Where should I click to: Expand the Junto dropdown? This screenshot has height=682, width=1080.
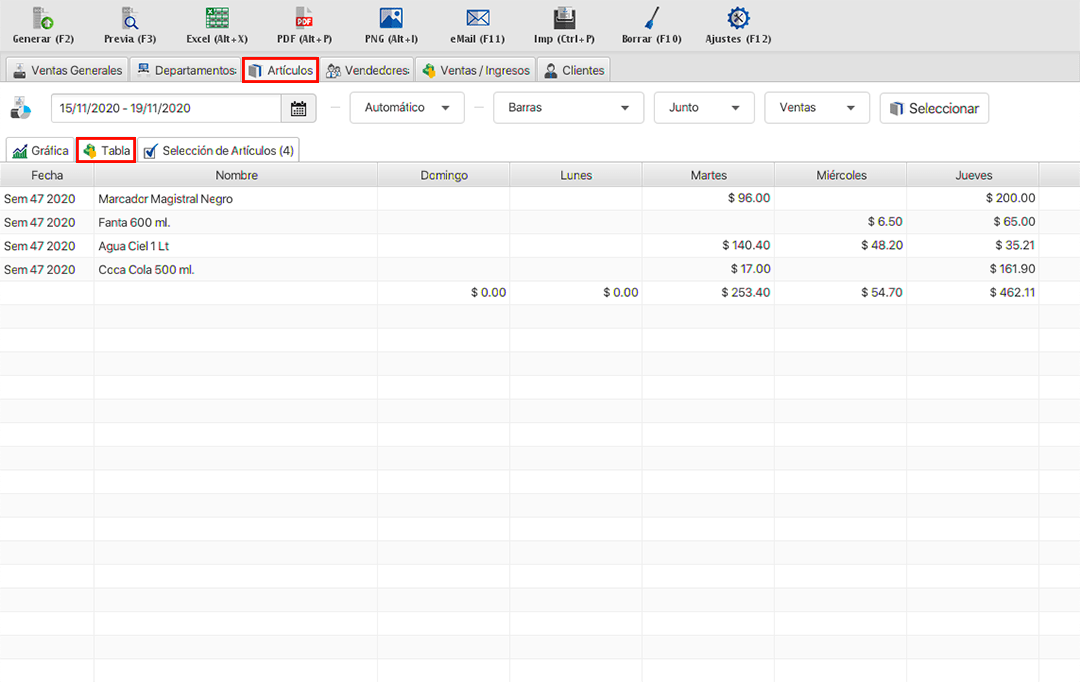(x=703, y=108)
